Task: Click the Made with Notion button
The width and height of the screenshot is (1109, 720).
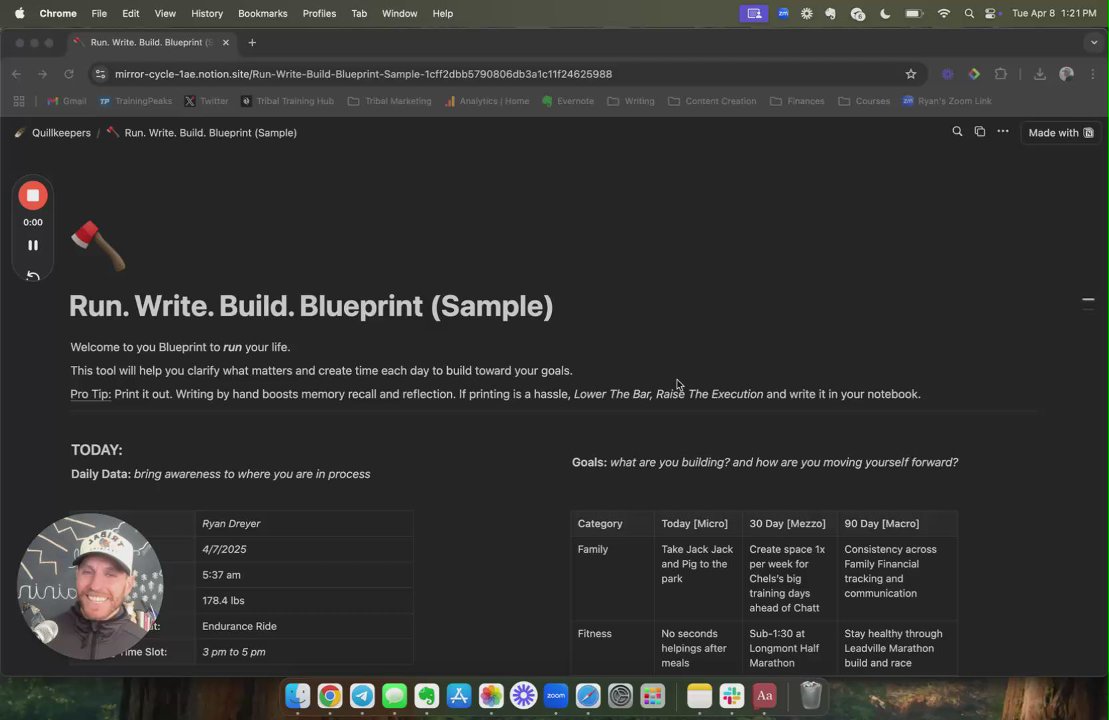Action: [1060, 132]
